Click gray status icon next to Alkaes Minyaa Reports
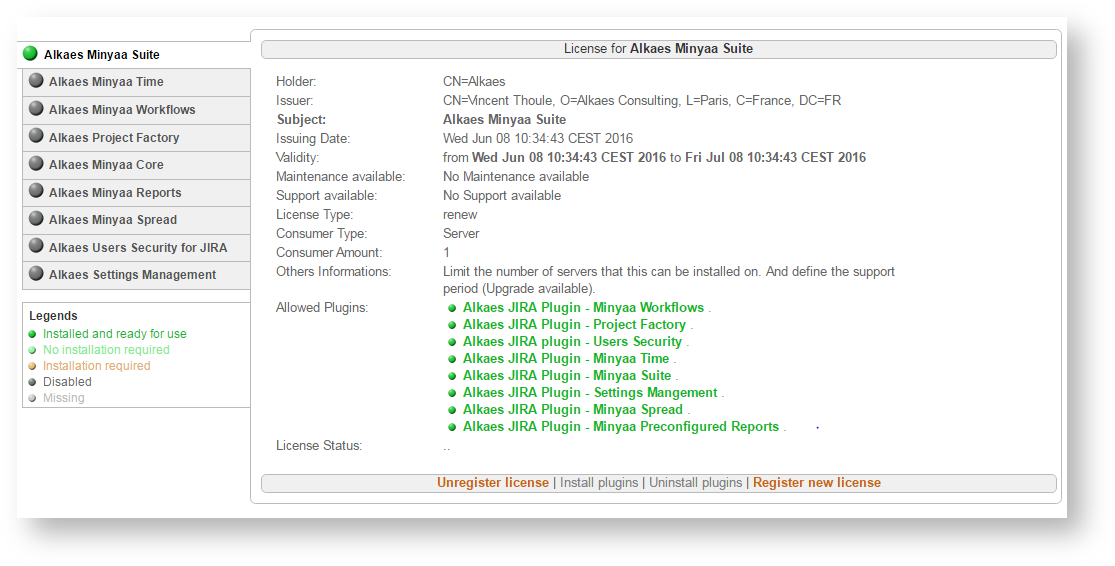 (x=36, y=192)
